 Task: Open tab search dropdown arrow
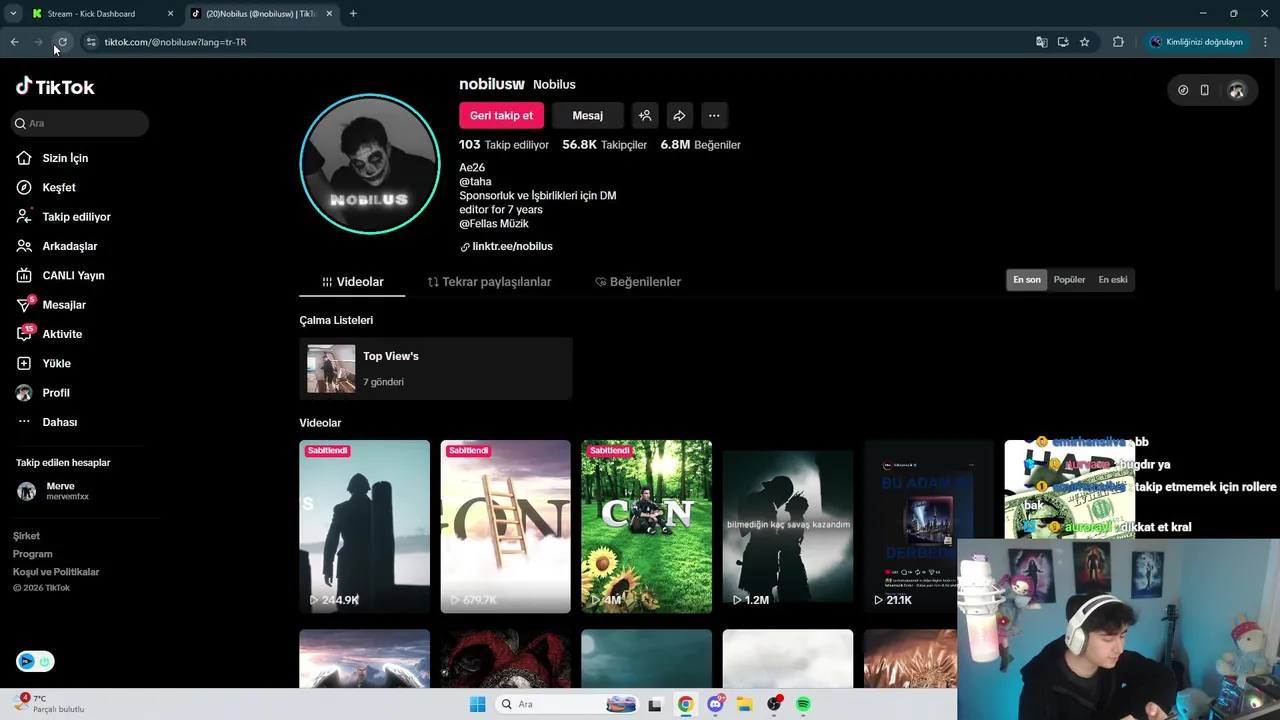click(13, 14)
